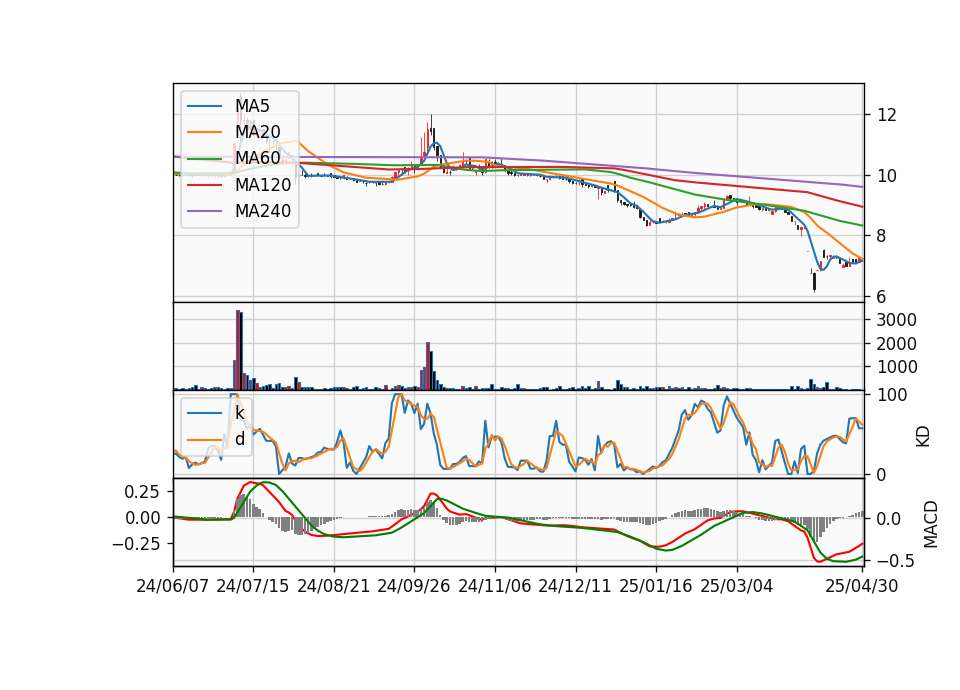Click the 25/04/30 date tick label
Viewport: 960px width, 690px height.
pyautogui.click(x=862, y=586)
